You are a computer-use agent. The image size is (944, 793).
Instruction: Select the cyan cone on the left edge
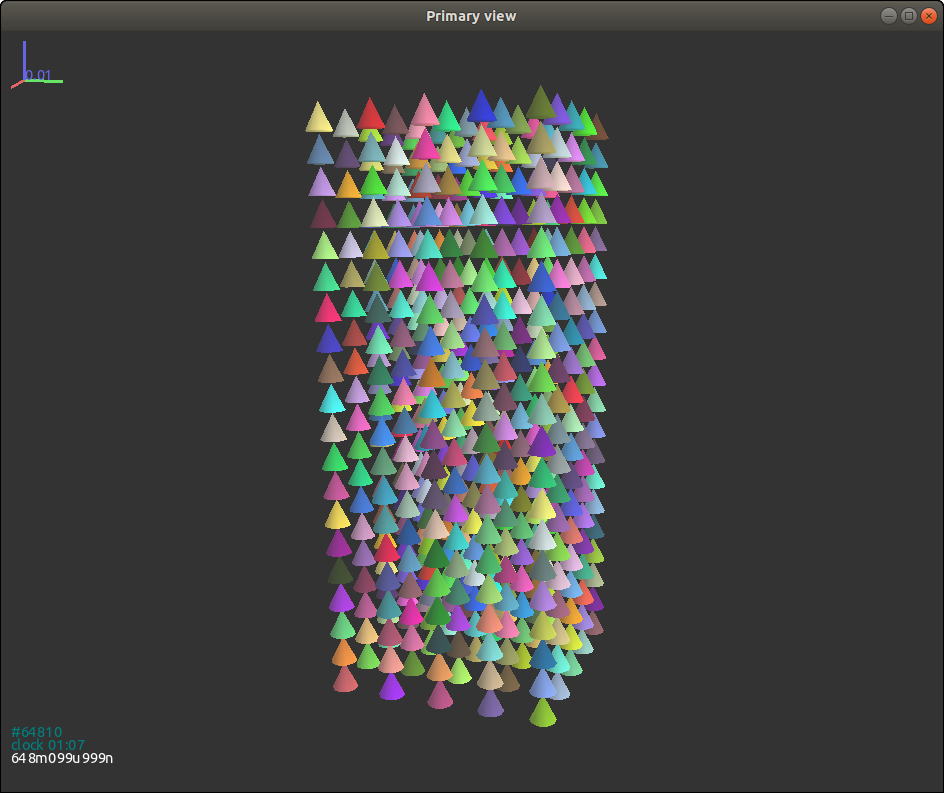click(332, 400)
